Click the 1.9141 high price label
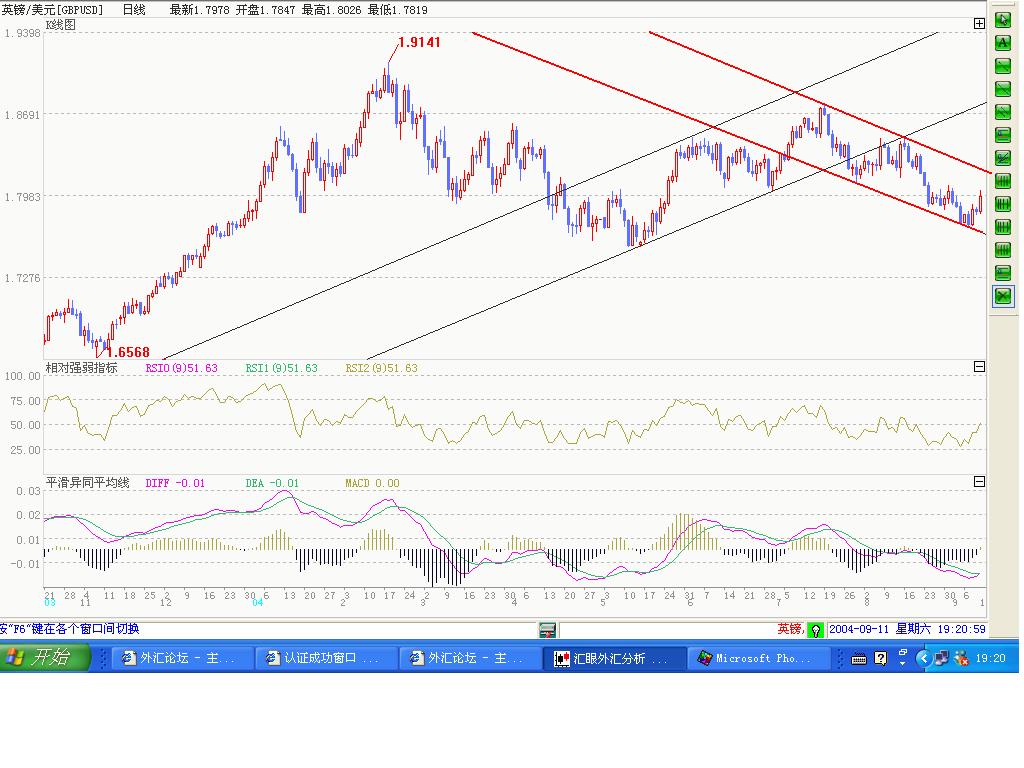 coord(419,42)
